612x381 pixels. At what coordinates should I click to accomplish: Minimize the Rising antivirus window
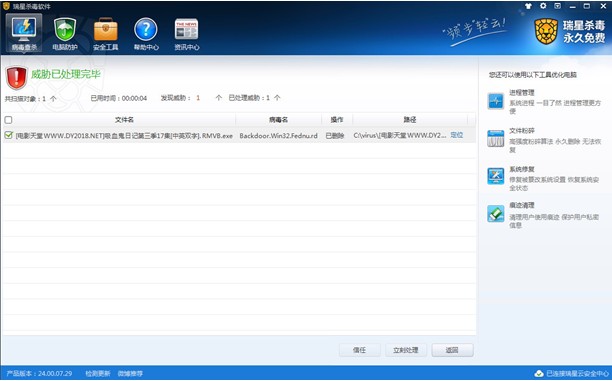pyautogui.click(x=572, y=6)
